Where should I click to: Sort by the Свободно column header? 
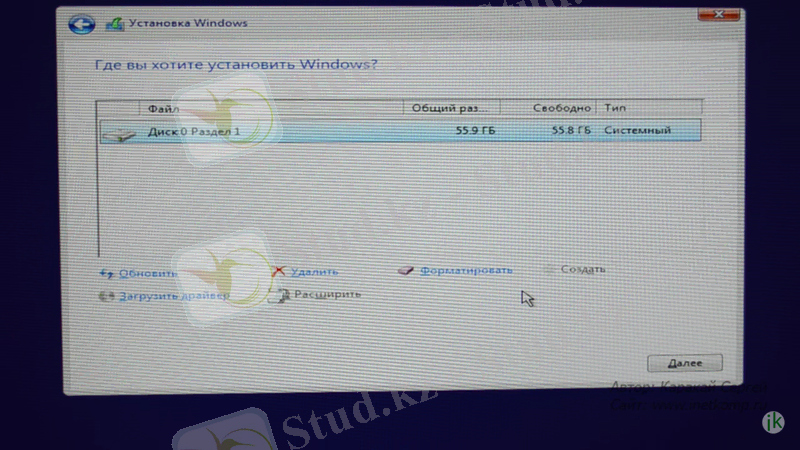click(548, 108)
